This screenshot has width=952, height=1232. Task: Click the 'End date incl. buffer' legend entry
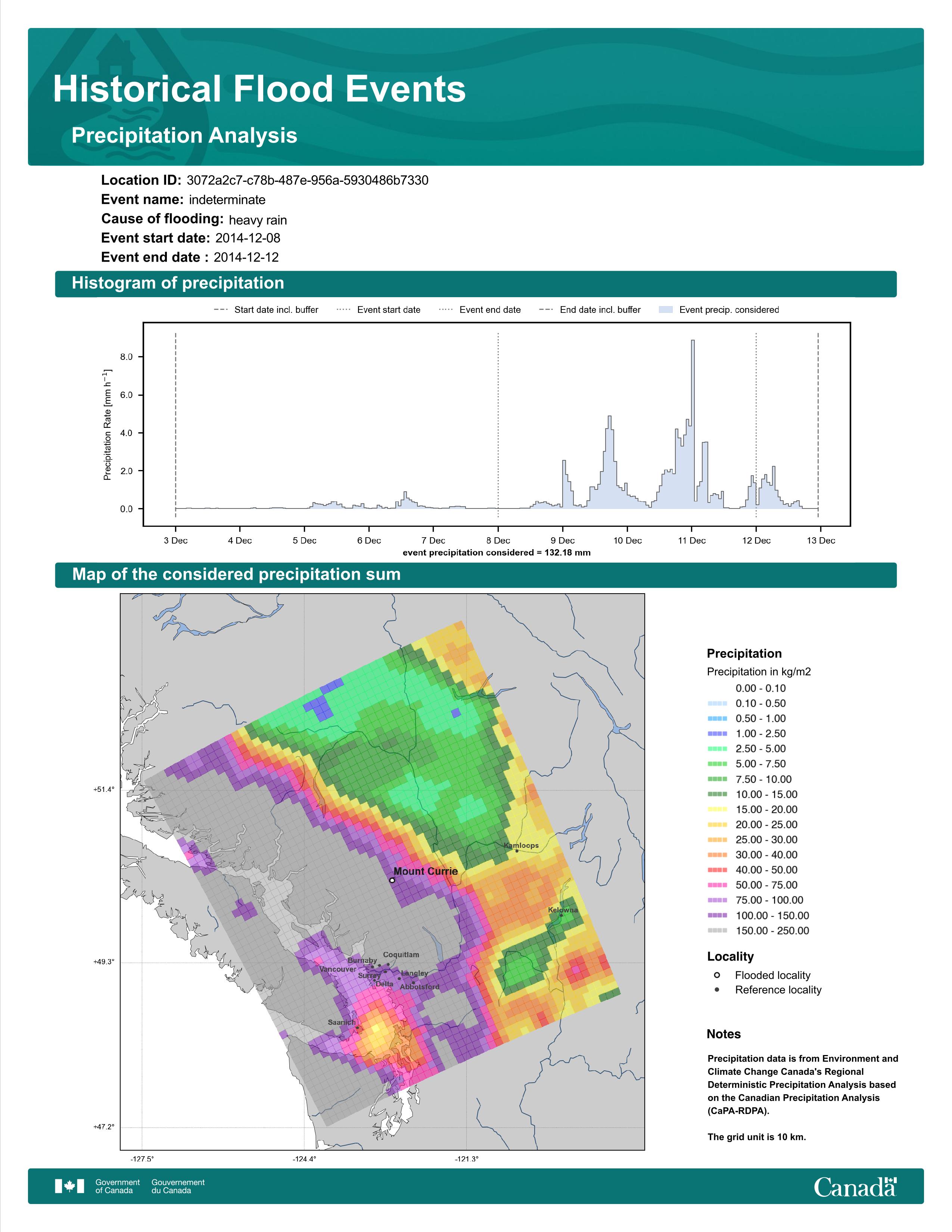tap(590, 310)
